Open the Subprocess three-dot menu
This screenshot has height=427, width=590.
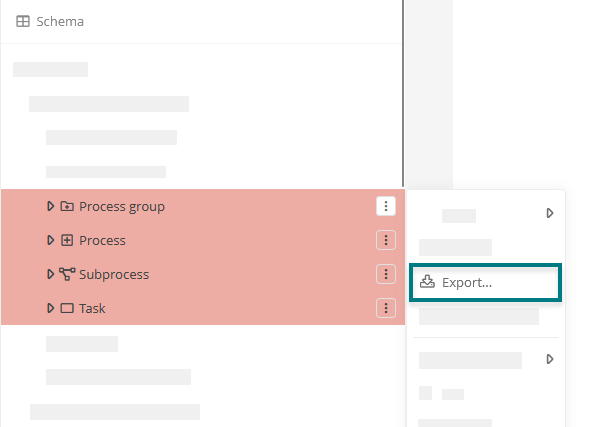click(386, 274)
